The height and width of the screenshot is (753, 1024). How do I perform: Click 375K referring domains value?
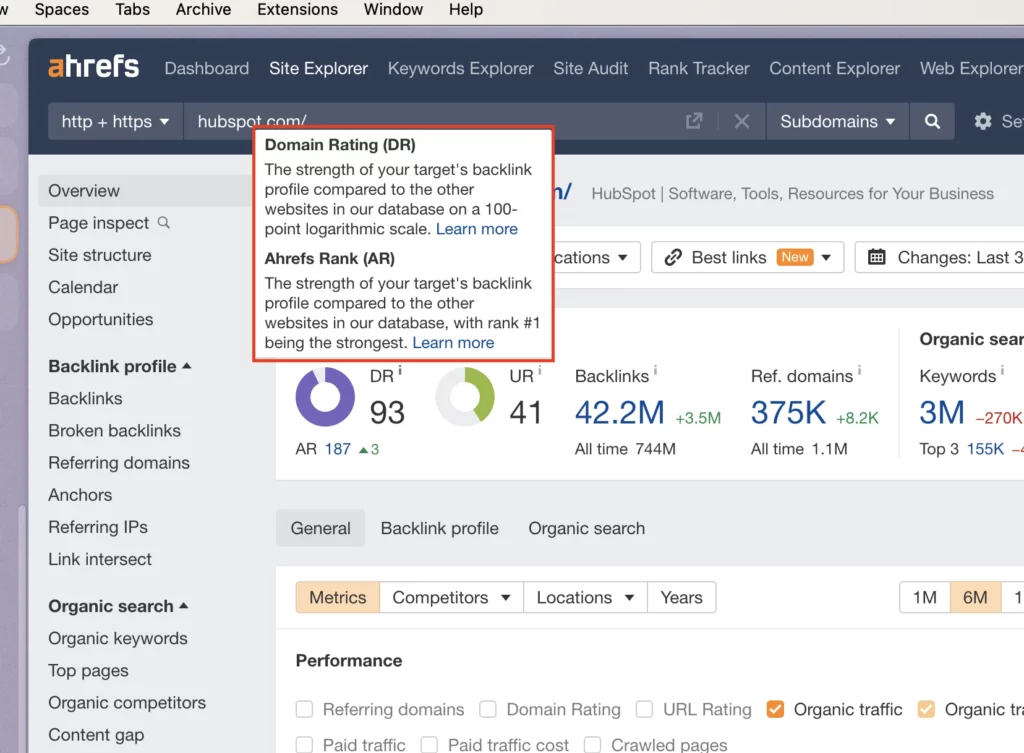point(788,413)
